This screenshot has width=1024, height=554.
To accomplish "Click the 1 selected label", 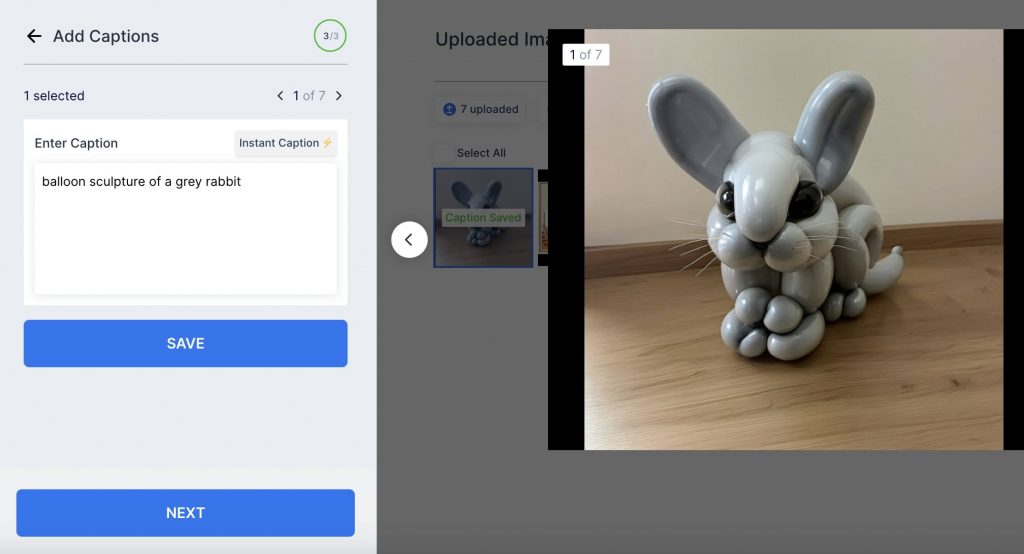I will [x=54, y=96].
